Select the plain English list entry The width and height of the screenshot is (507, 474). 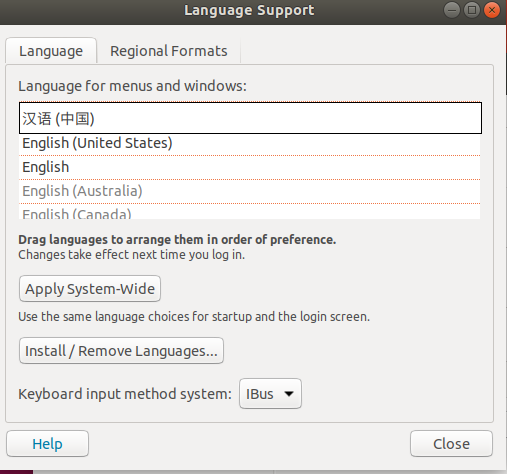(x=250, y=167)
